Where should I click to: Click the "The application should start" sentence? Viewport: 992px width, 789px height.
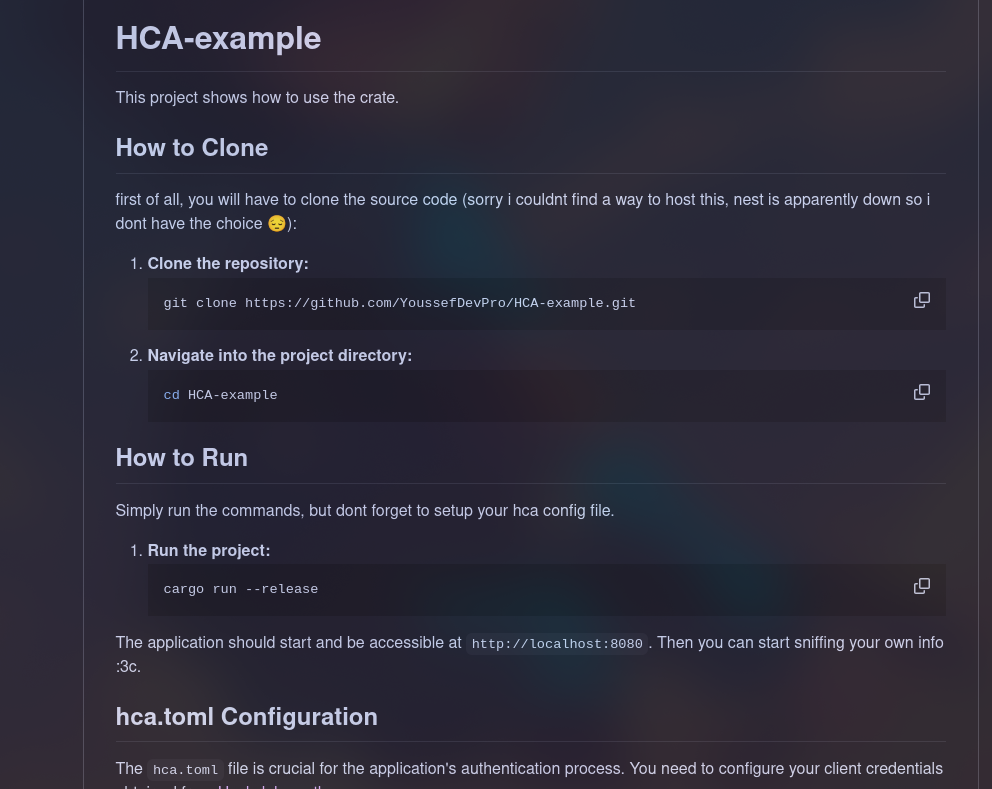pyautogui.click(x=288, y=643)
